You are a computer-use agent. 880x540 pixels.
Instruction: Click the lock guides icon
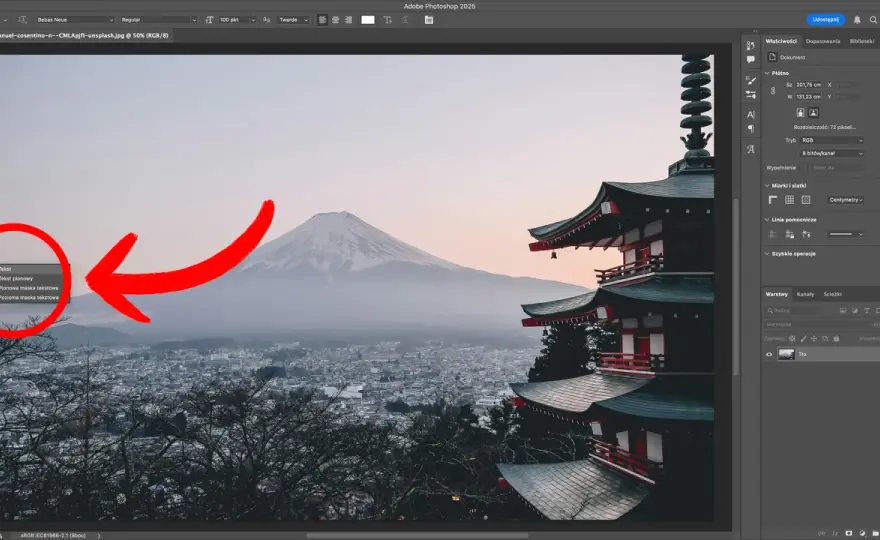[x=790, y=234]
